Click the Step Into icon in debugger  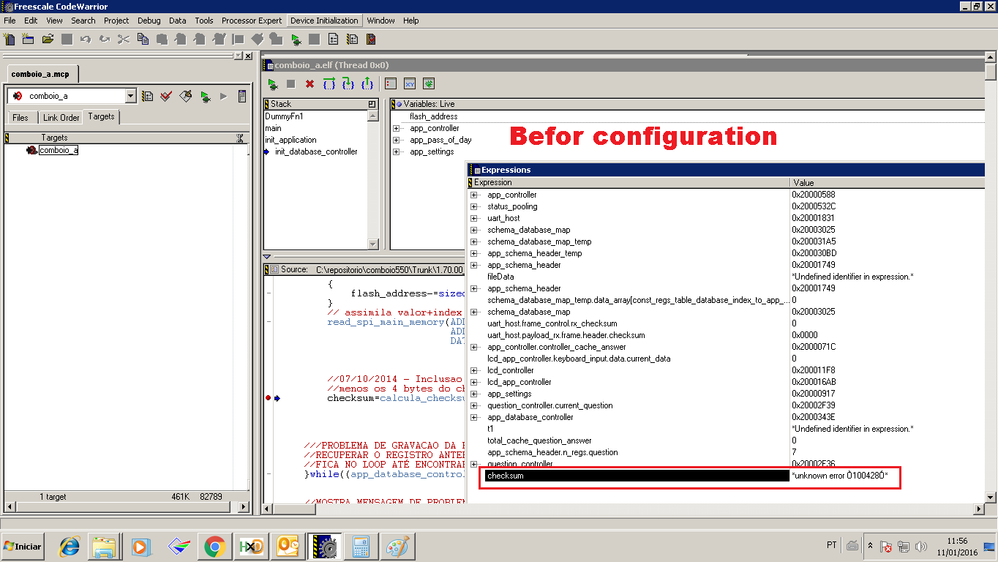pyautogui.click(x=348, y=84)
